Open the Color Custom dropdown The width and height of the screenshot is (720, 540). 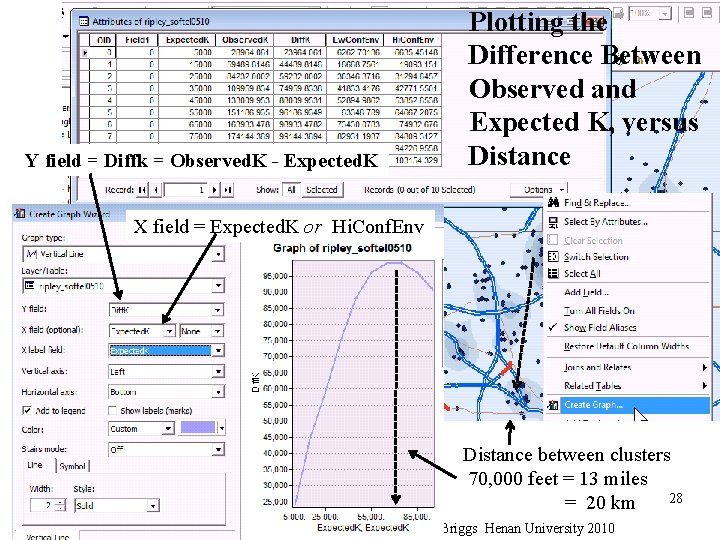[169, 428]
